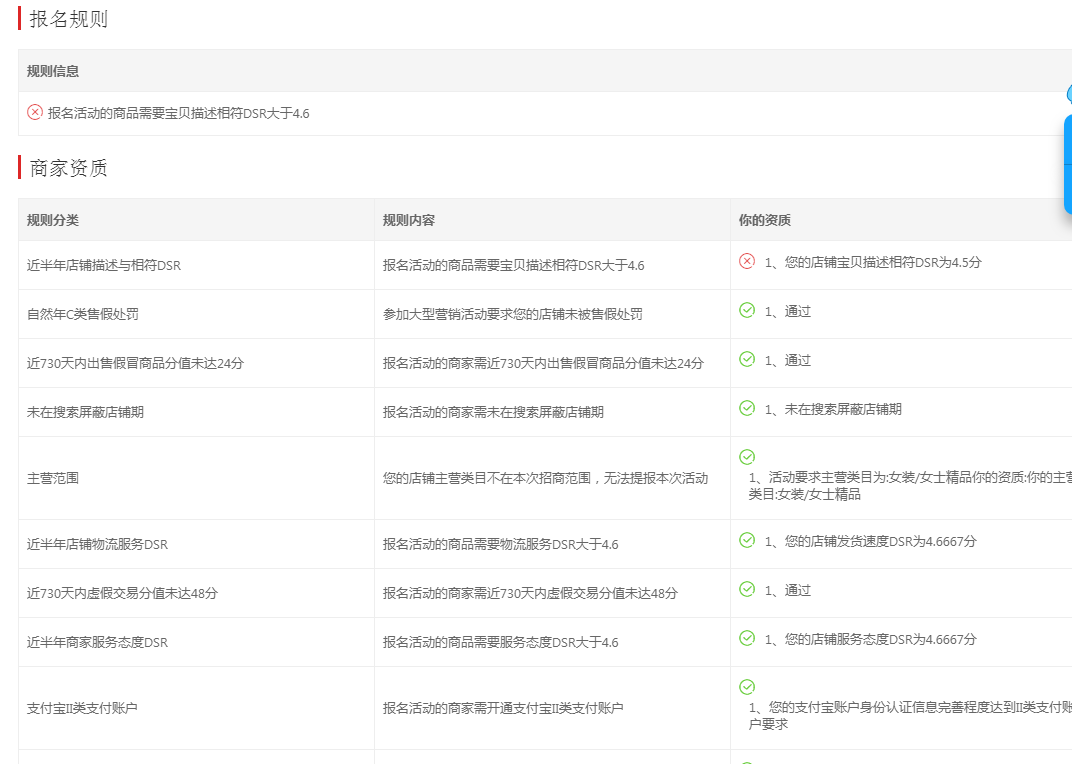1072x764 pixels.
Task: Click green check for 近730天内虚假交易 row
Action: pyautogui.click(x=747, y=589)
